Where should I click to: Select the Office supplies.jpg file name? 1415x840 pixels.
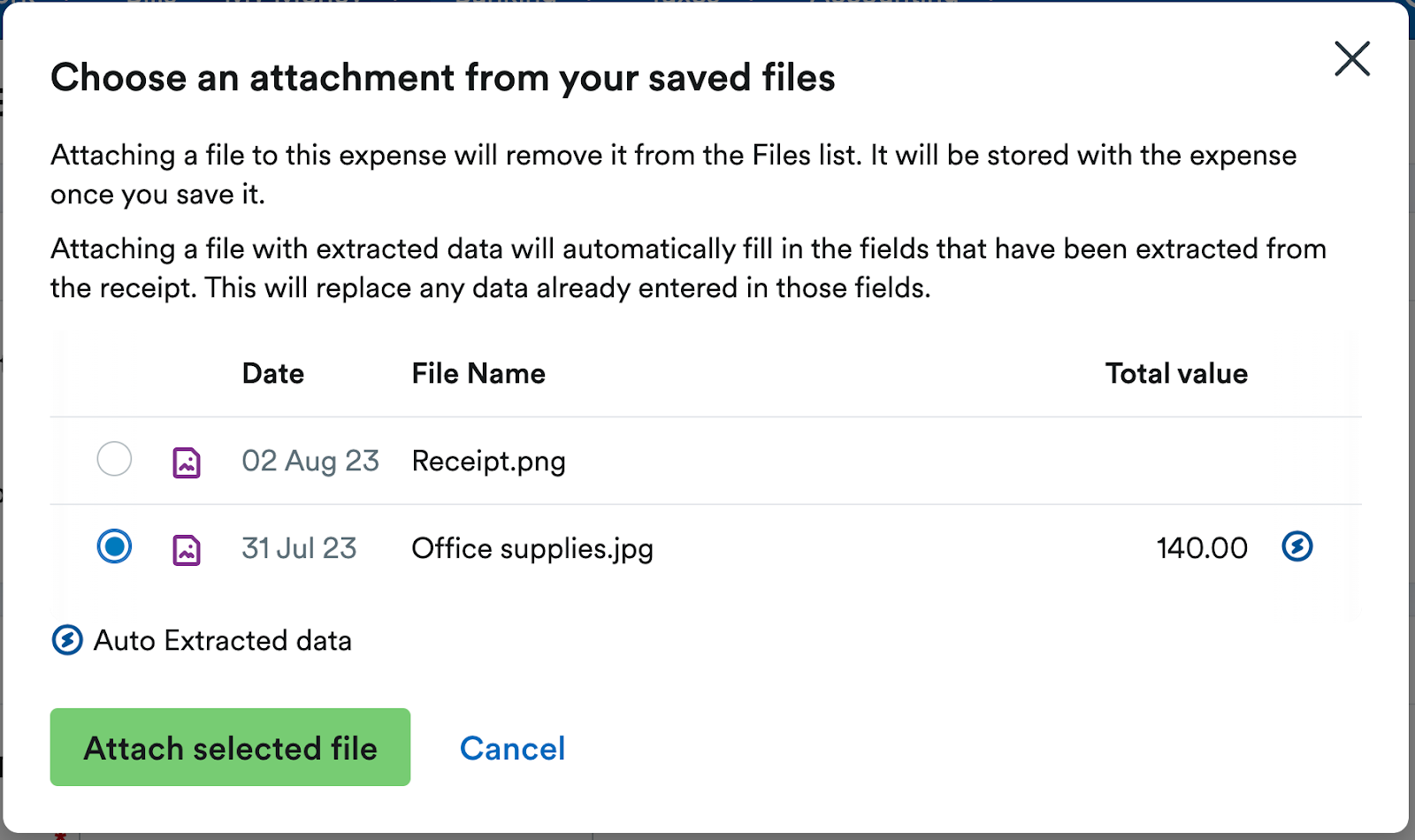point(532,547)
